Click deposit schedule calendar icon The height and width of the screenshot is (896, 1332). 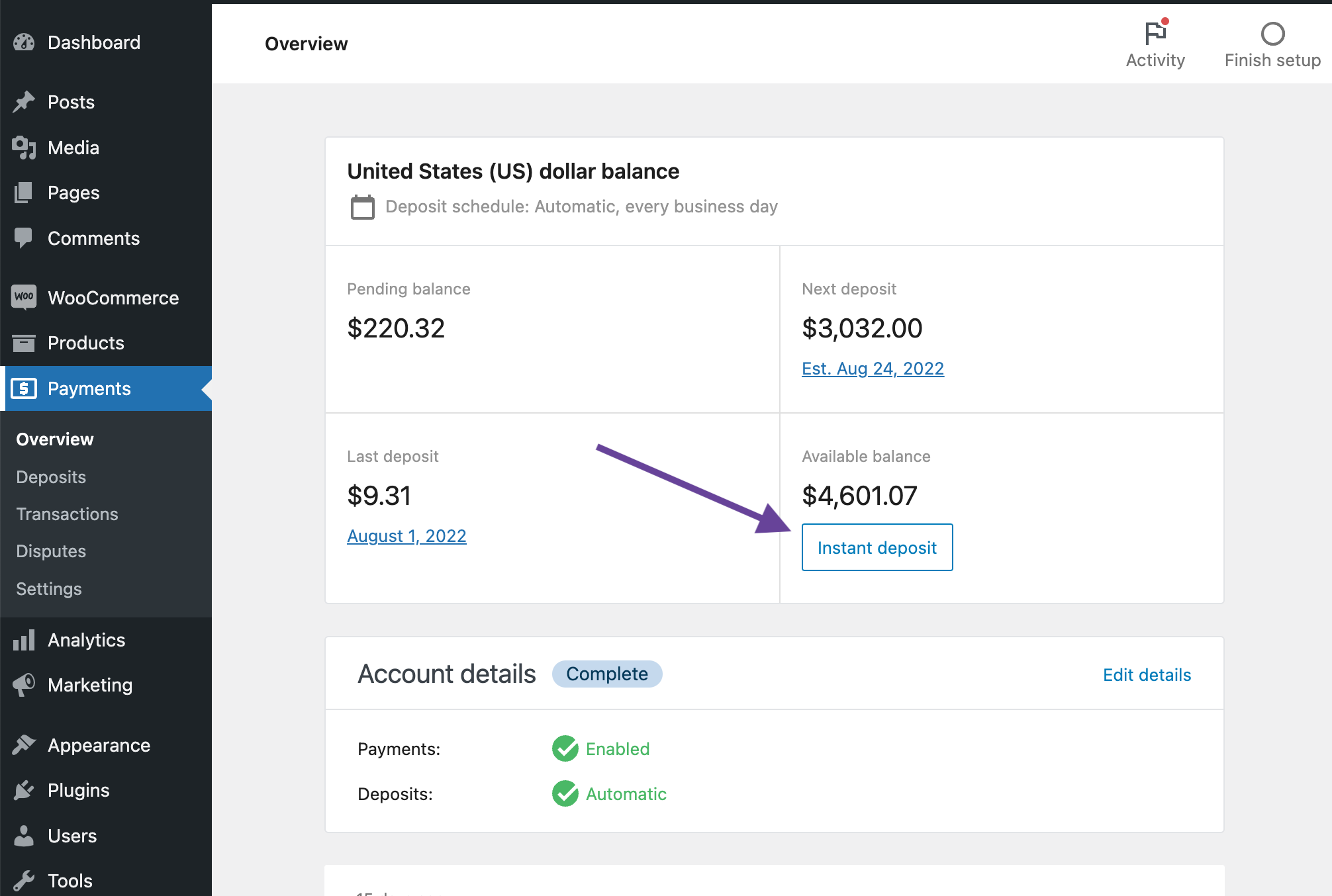[x=362, y=207]
